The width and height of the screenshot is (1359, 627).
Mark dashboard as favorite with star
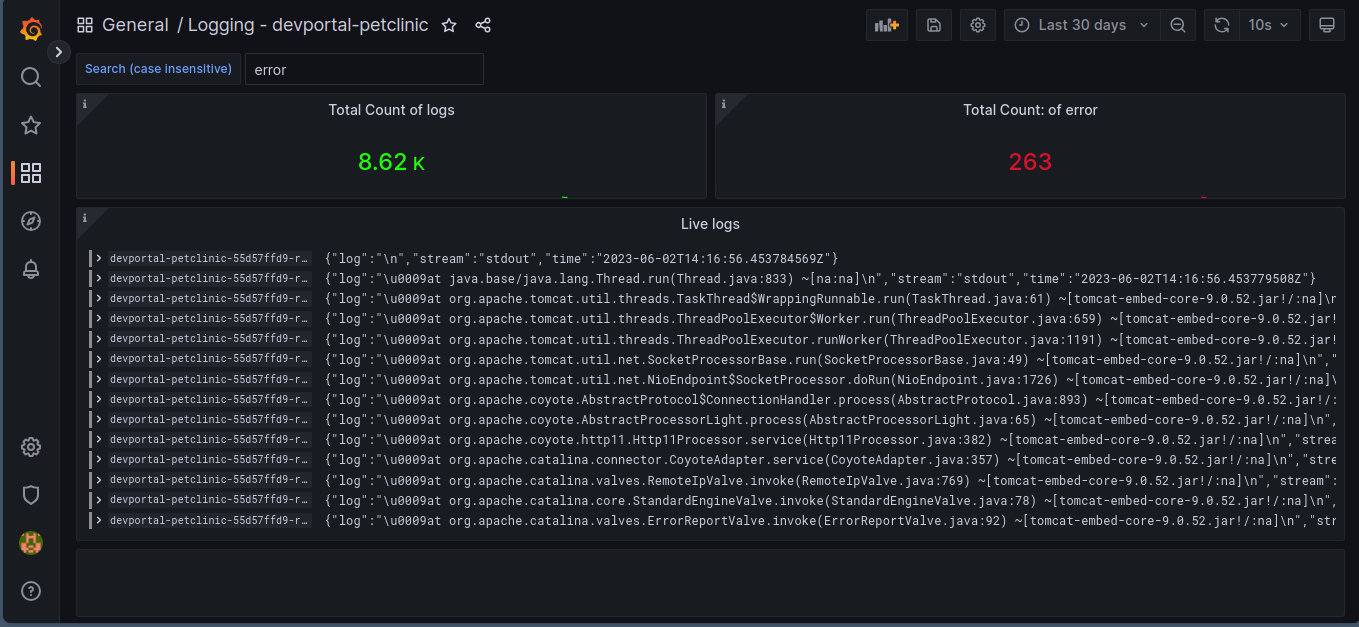tap(449, 25)
